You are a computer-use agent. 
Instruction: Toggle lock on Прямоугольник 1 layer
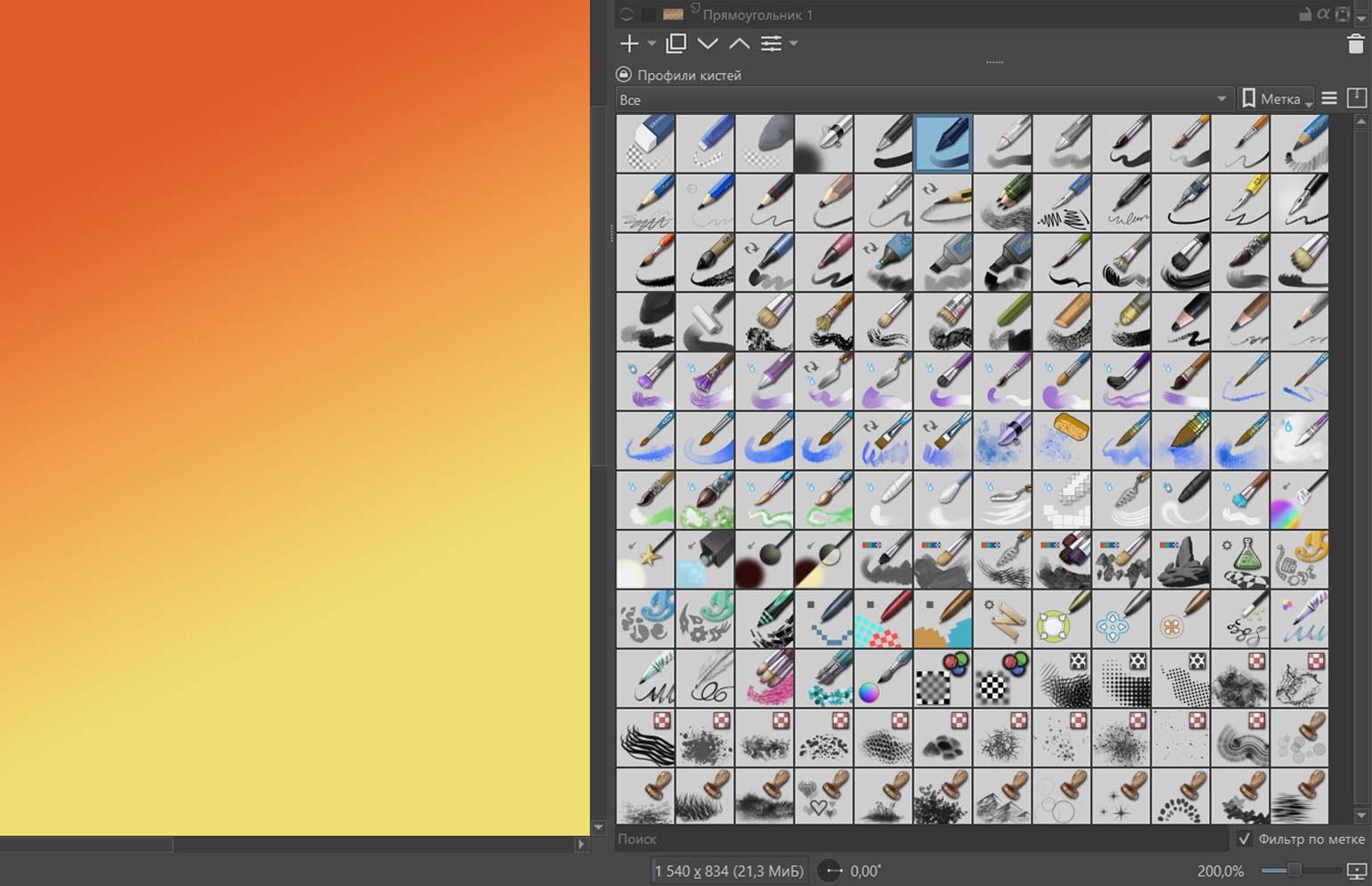[x=1305, y=14]
